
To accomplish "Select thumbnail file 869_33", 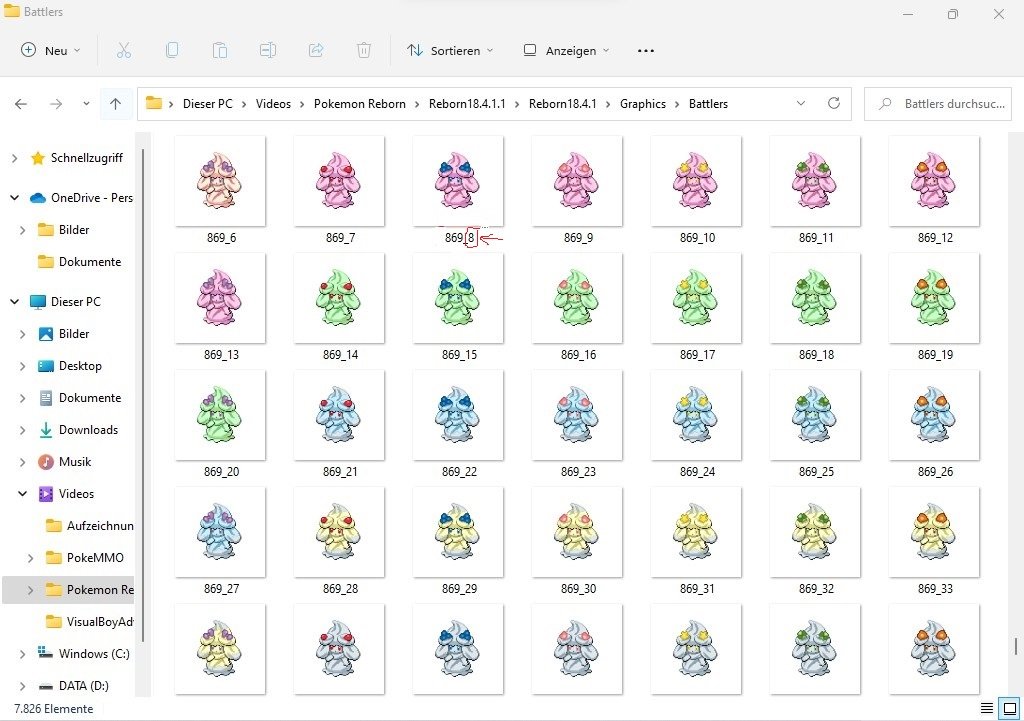I will tap(934, 532).
